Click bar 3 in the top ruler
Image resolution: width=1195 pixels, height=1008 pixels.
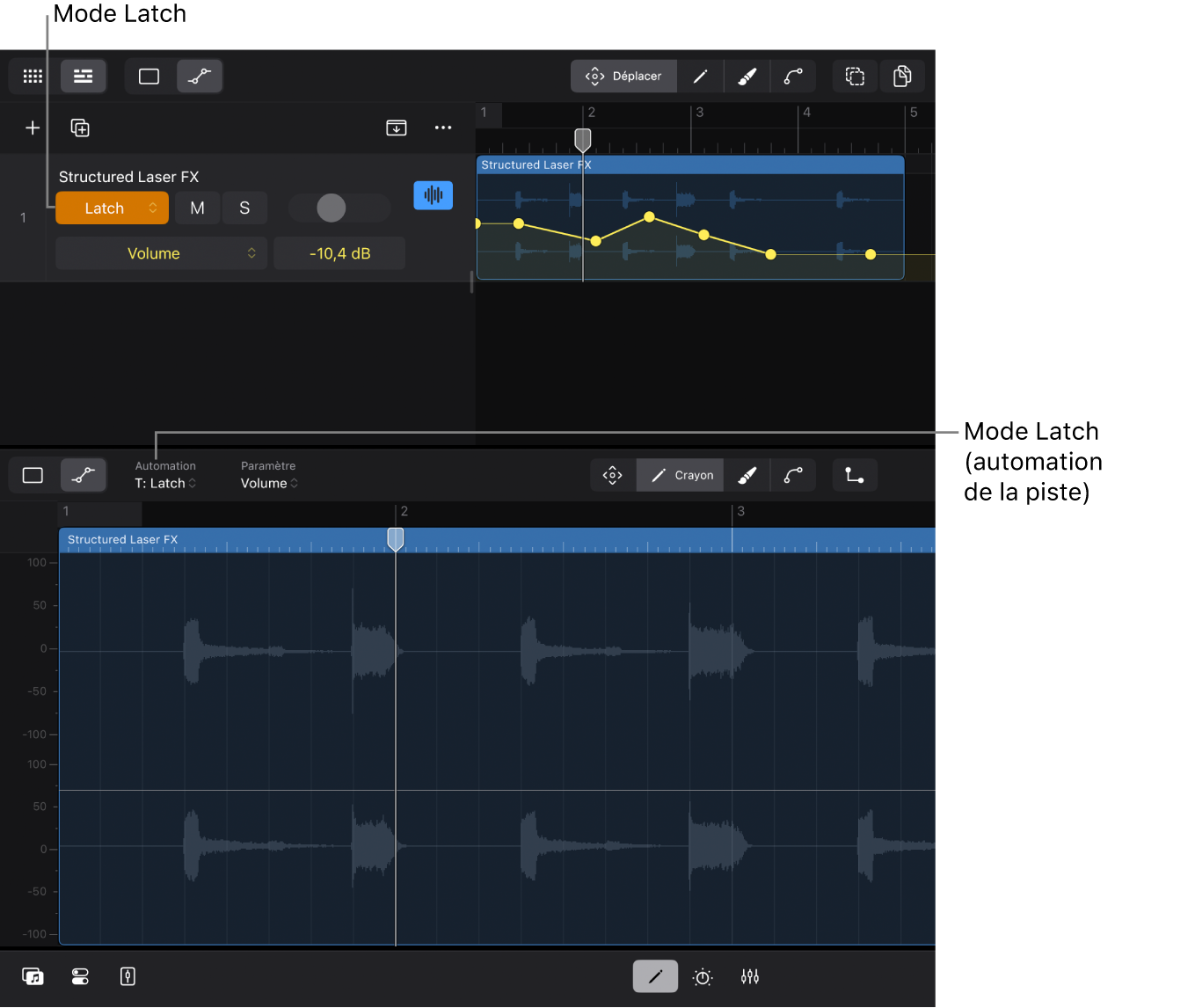pyautogui.click(x=700, y=113)
